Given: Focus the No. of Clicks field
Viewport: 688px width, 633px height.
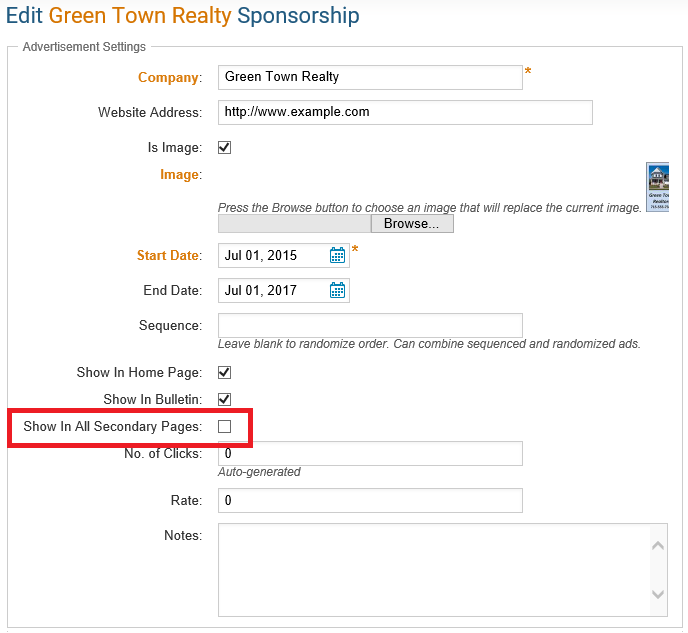Looking at the screenshot, I should 370,454.
